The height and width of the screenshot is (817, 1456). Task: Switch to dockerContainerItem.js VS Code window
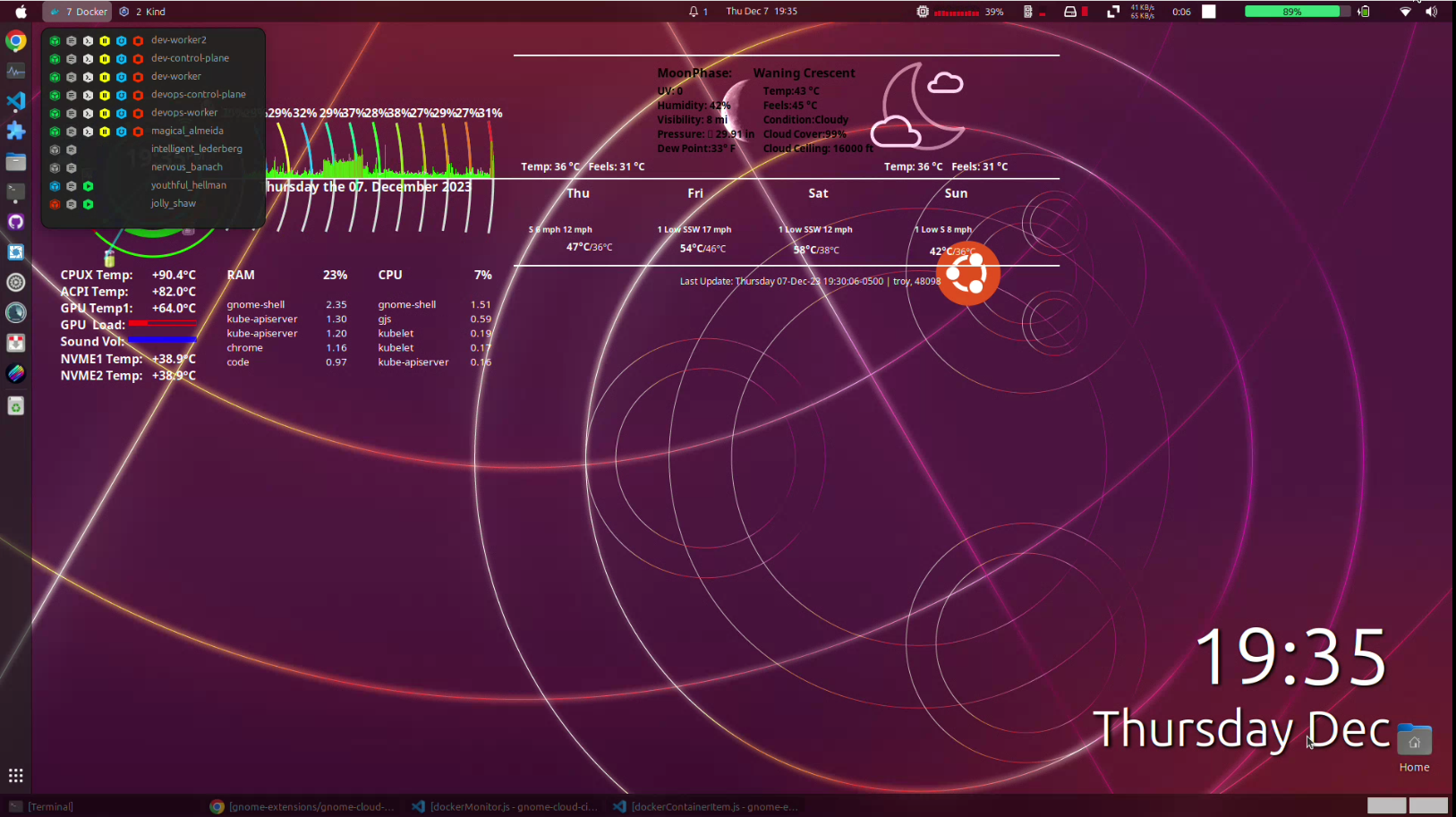coord(706,806)
